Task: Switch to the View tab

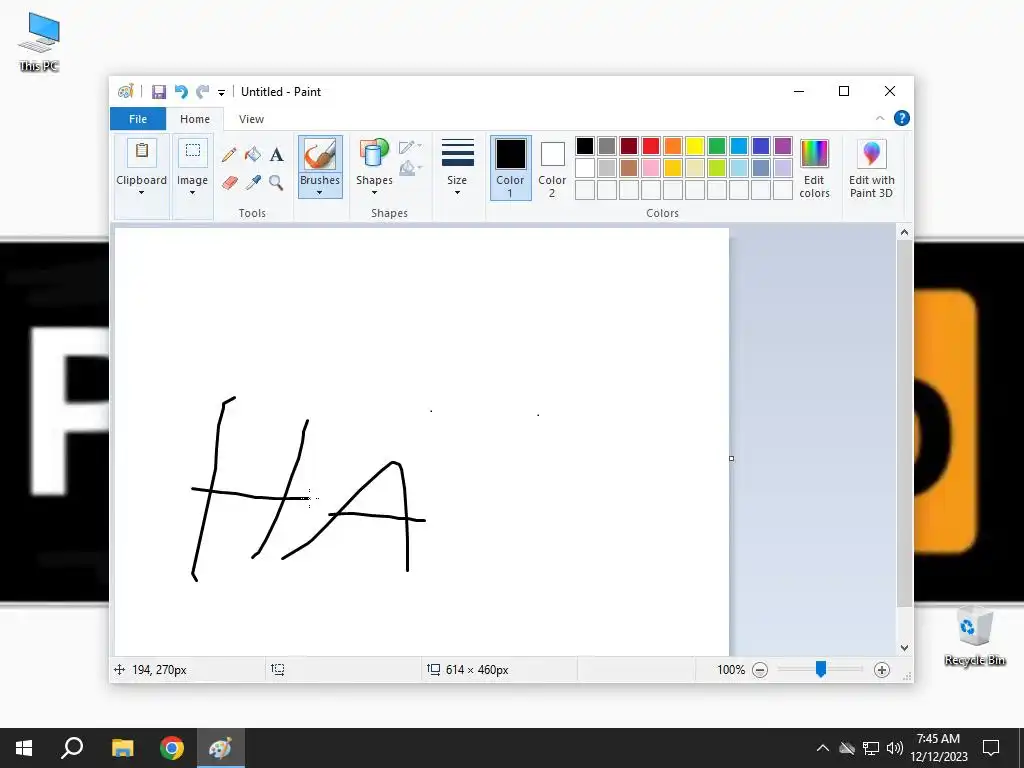Action: pyautogui.click(x=251, y=119)
